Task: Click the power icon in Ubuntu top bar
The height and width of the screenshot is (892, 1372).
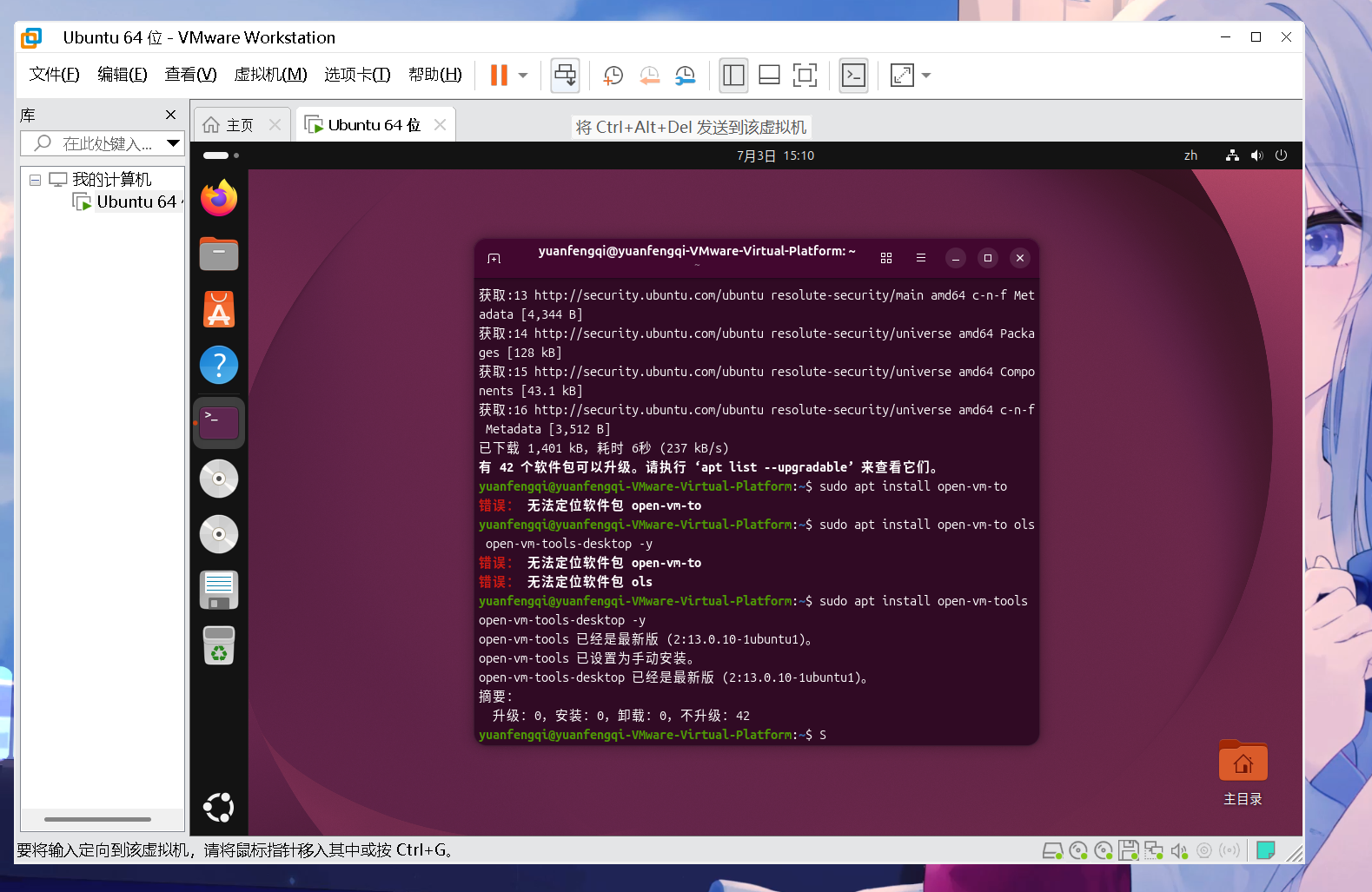Action: 1281,155
